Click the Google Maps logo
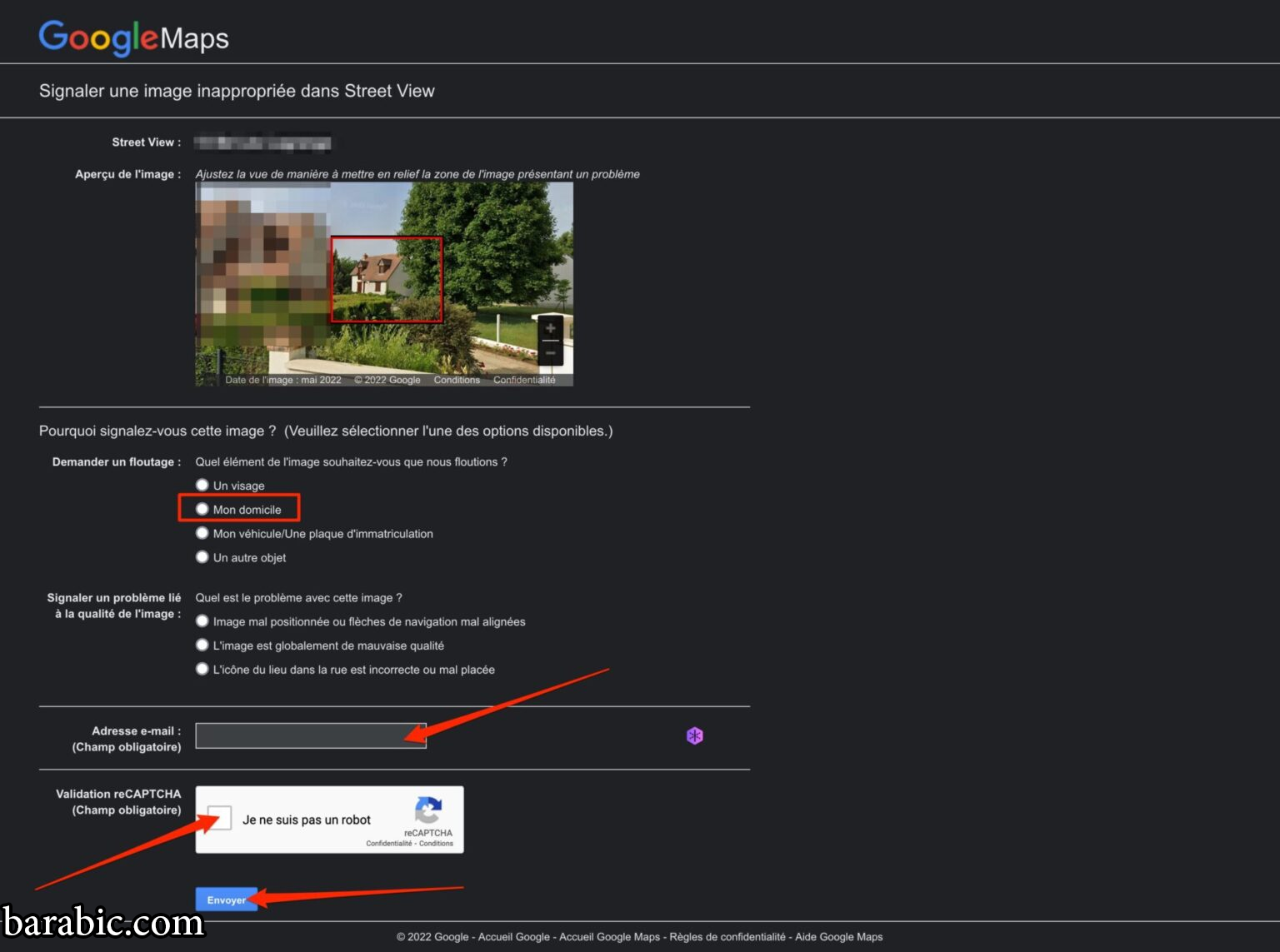1280x952 pixels. (x=133, y=37)
